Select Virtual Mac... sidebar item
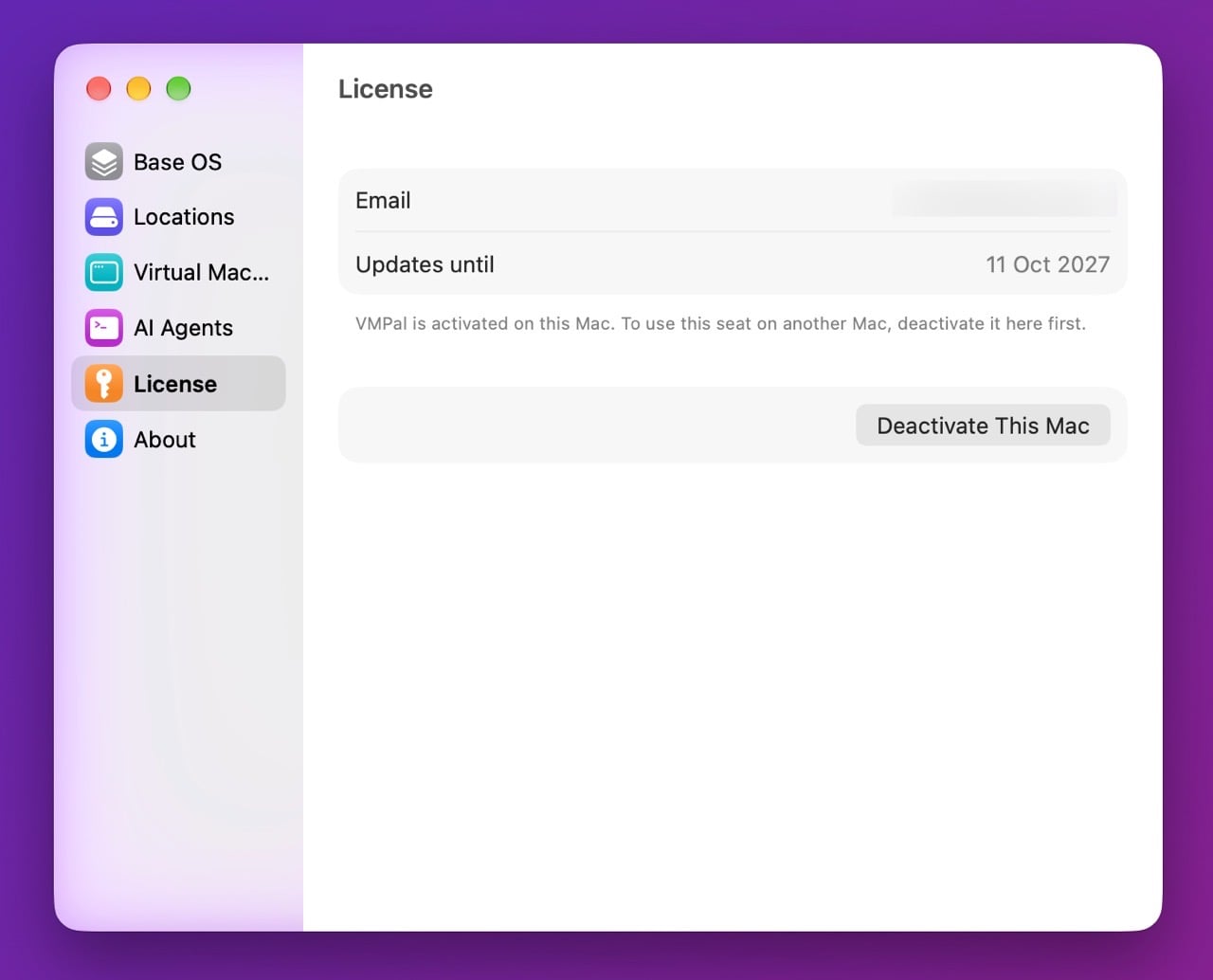The height and width of the screenshot is (980, 1213). point(178,273)
